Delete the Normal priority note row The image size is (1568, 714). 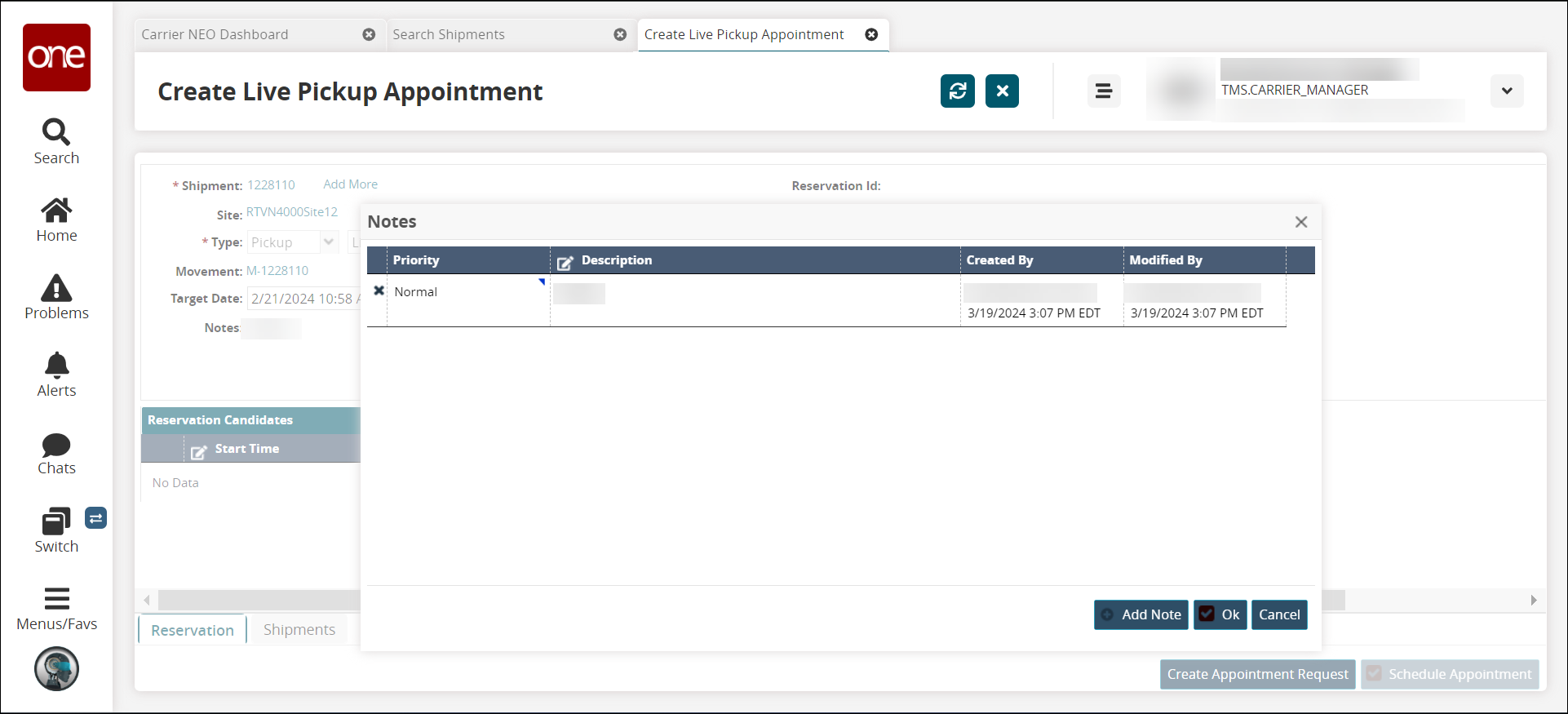tap(379, 290)
